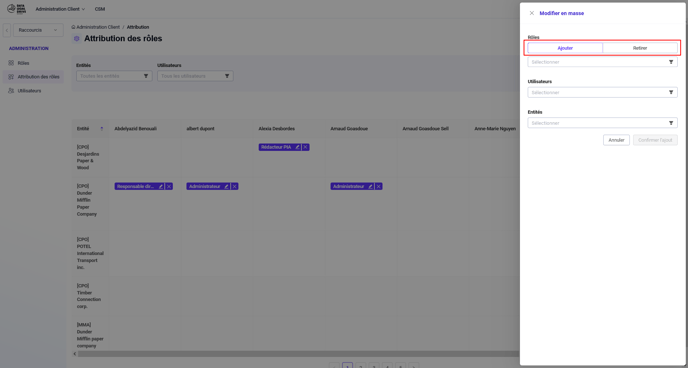Click the Rôles grid icon in sidebar
This screenshot has height=368, width=688.
coord(11,63)
